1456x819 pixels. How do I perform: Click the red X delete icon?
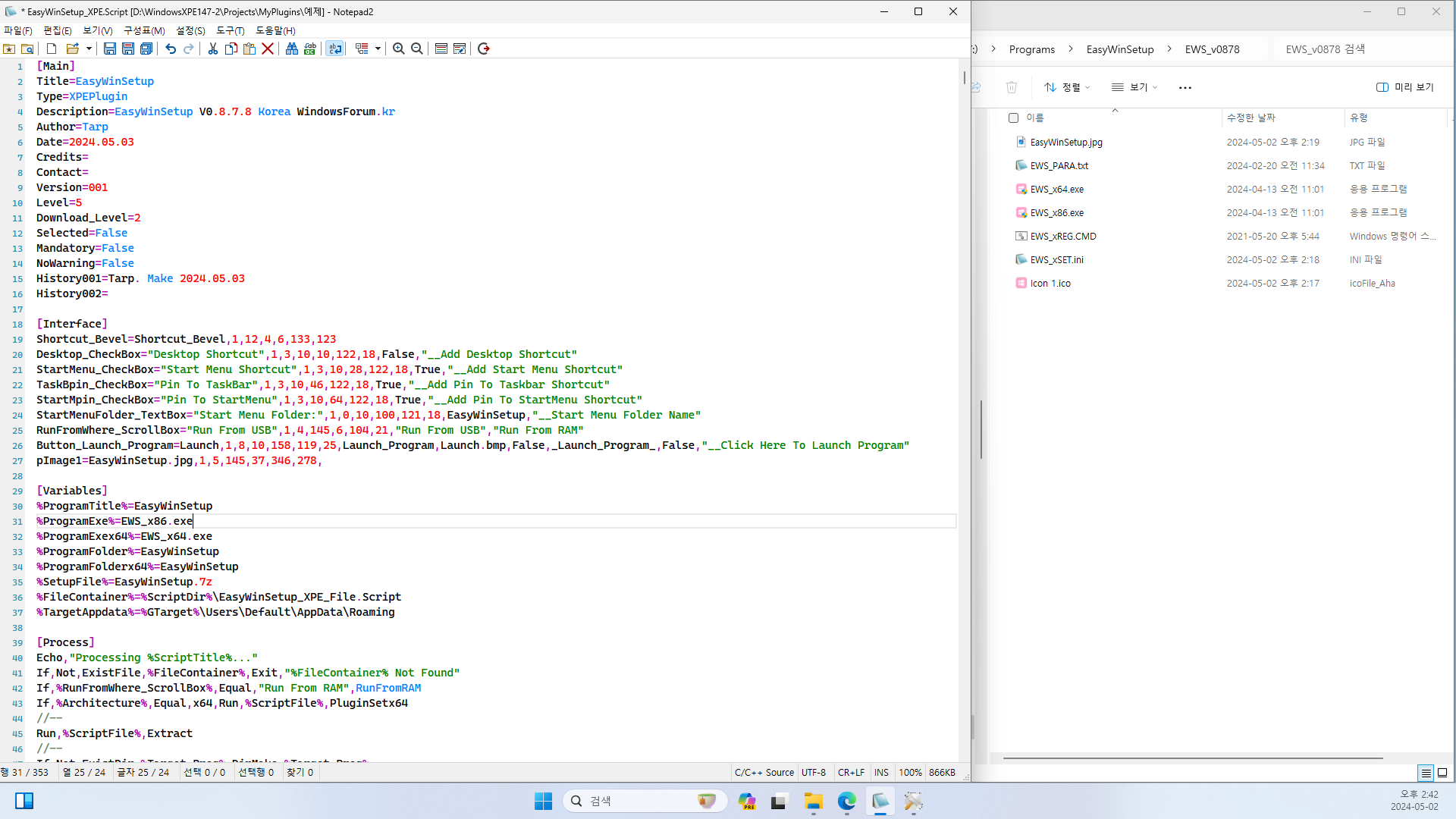(268, 49)
